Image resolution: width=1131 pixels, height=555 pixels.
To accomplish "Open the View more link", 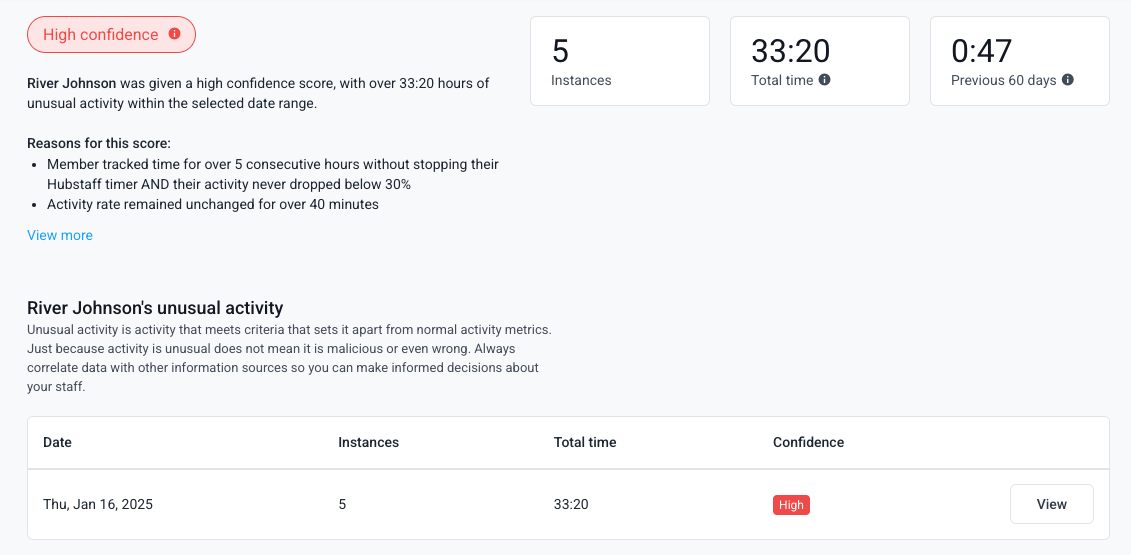I will (x=60, y=235).
